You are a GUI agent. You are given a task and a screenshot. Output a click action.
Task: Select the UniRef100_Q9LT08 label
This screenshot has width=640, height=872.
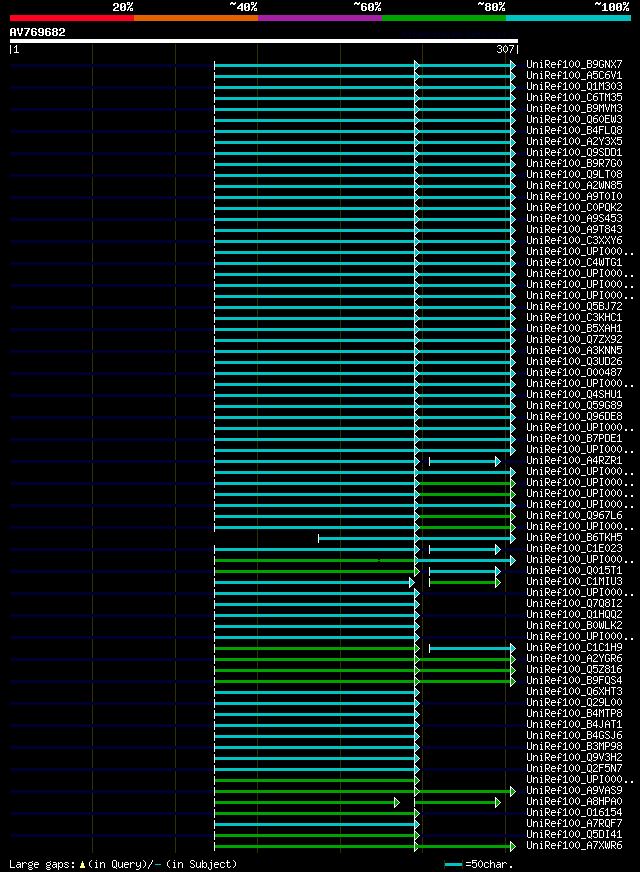574,175
